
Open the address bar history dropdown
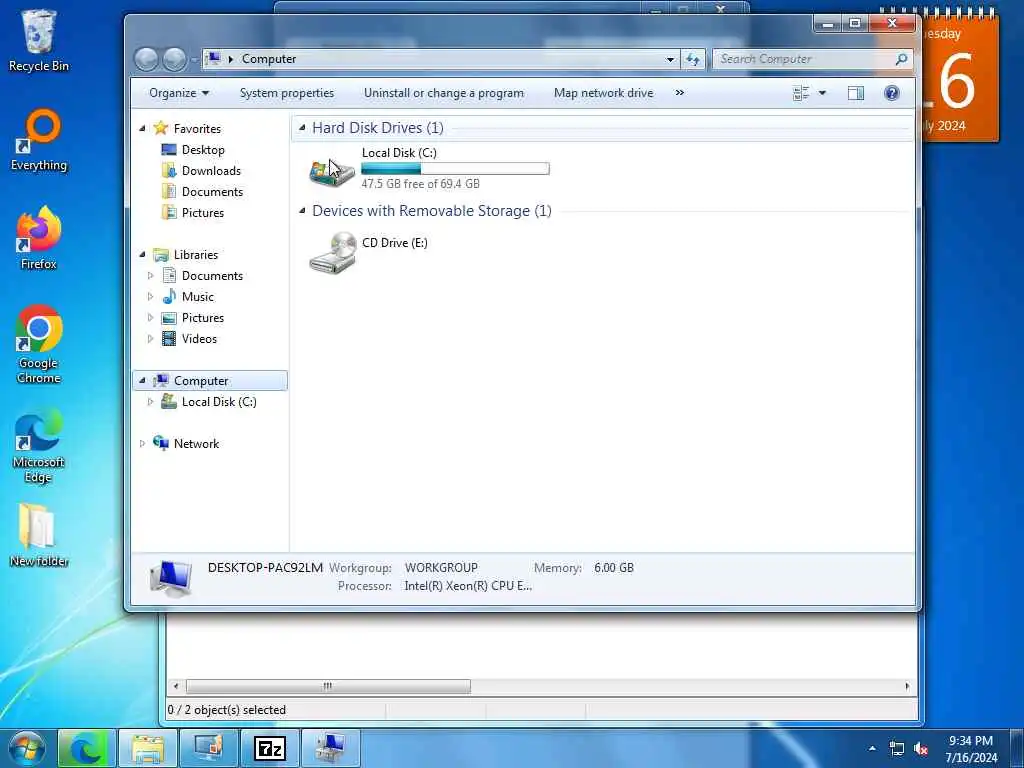coord(670,59)
